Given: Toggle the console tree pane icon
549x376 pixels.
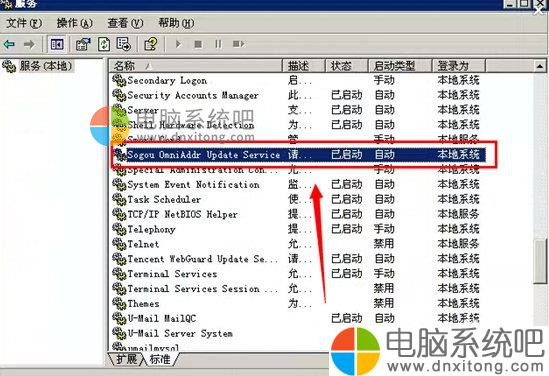Looking at the screenshot, I should tap(57, 44).
